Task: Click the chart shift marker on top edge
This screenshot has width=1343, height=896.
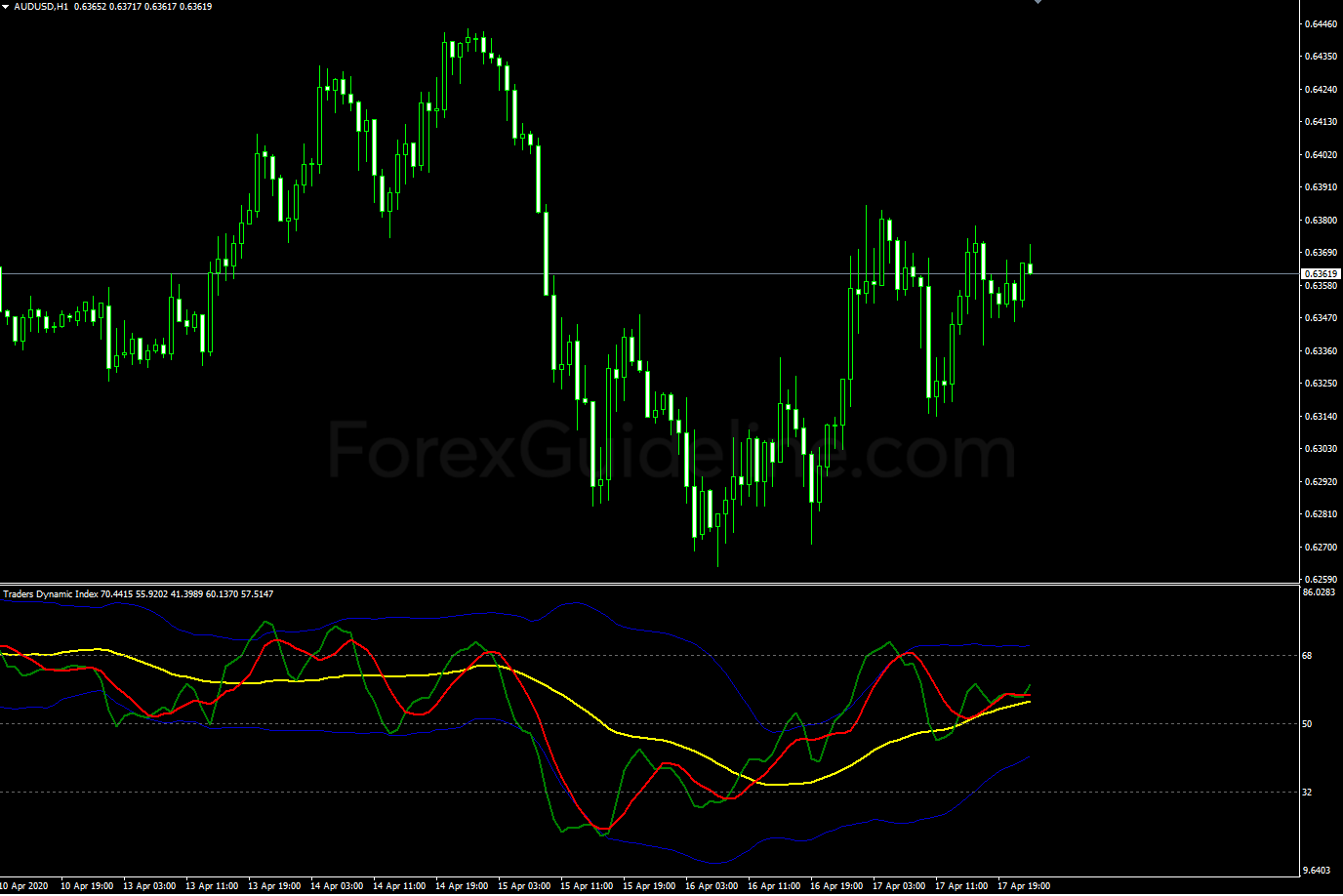Action: (x=1038, y=2)
